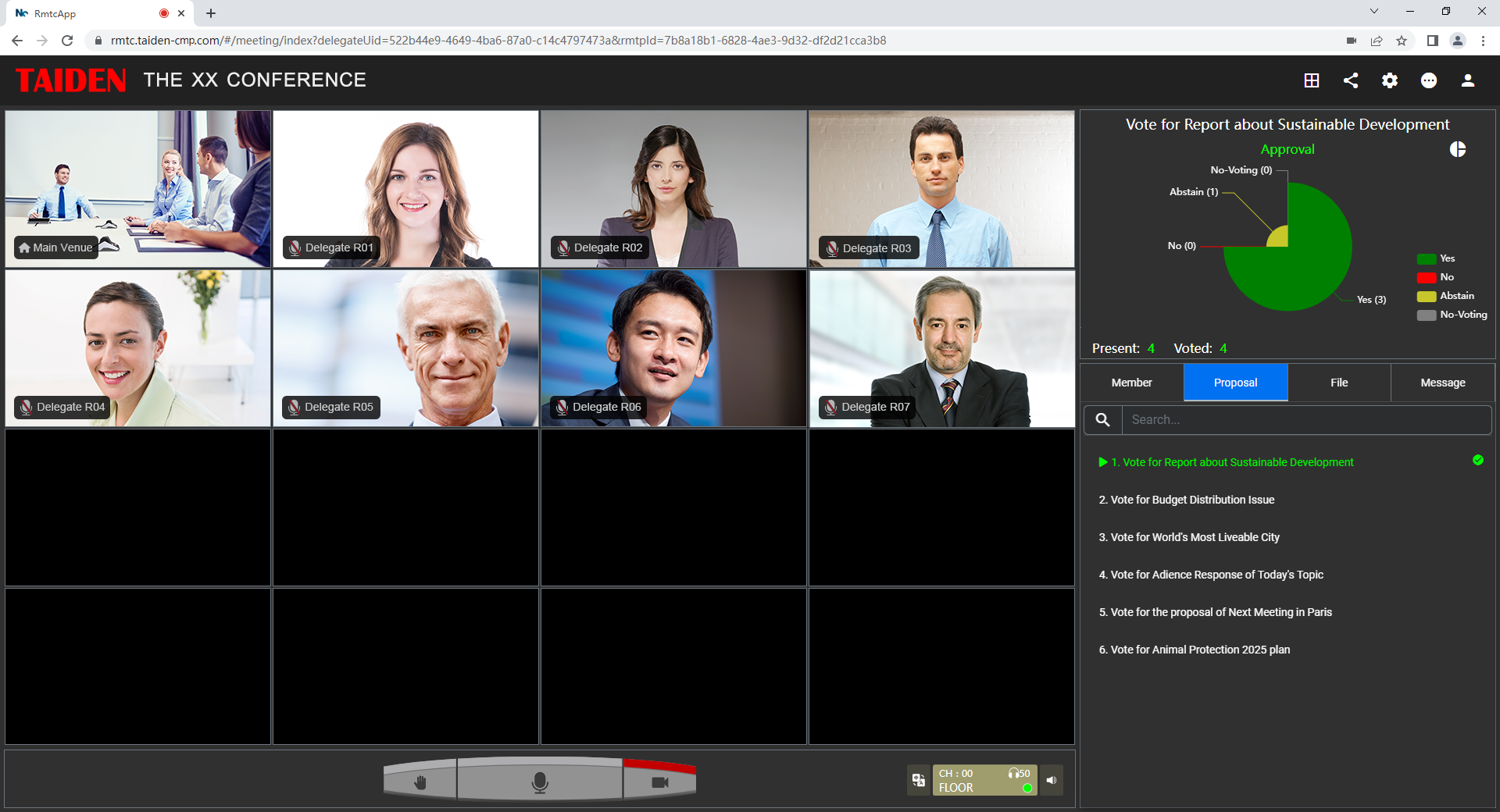Toggle the camera off
Image resolution: width=1500 pixels, height=812 pixels.
point(661,780)
